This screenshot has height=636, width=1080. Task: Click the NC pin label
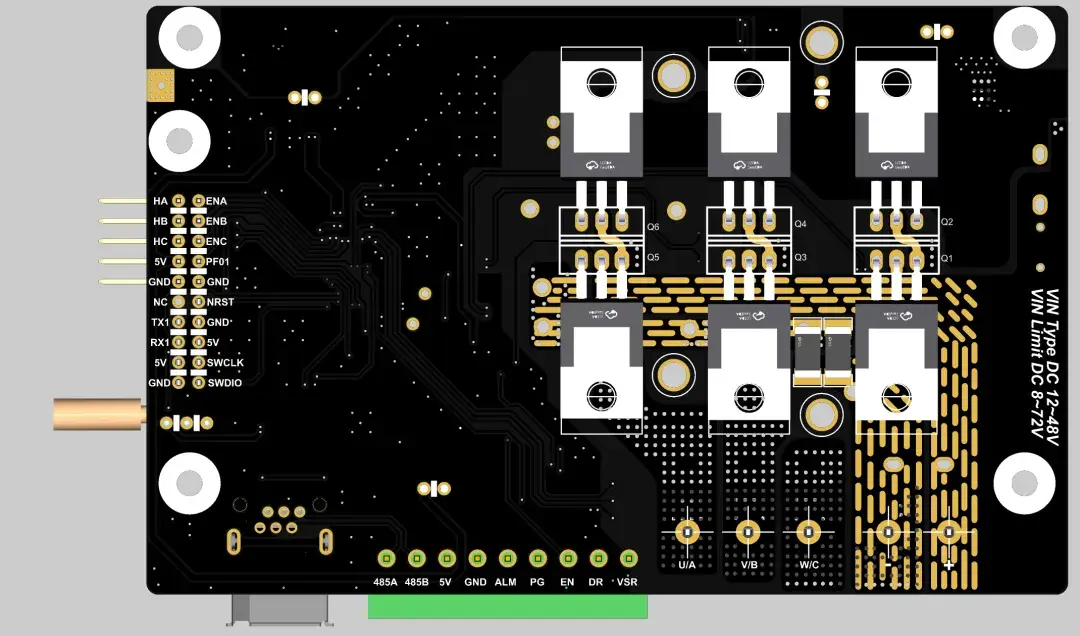(160, 302)
